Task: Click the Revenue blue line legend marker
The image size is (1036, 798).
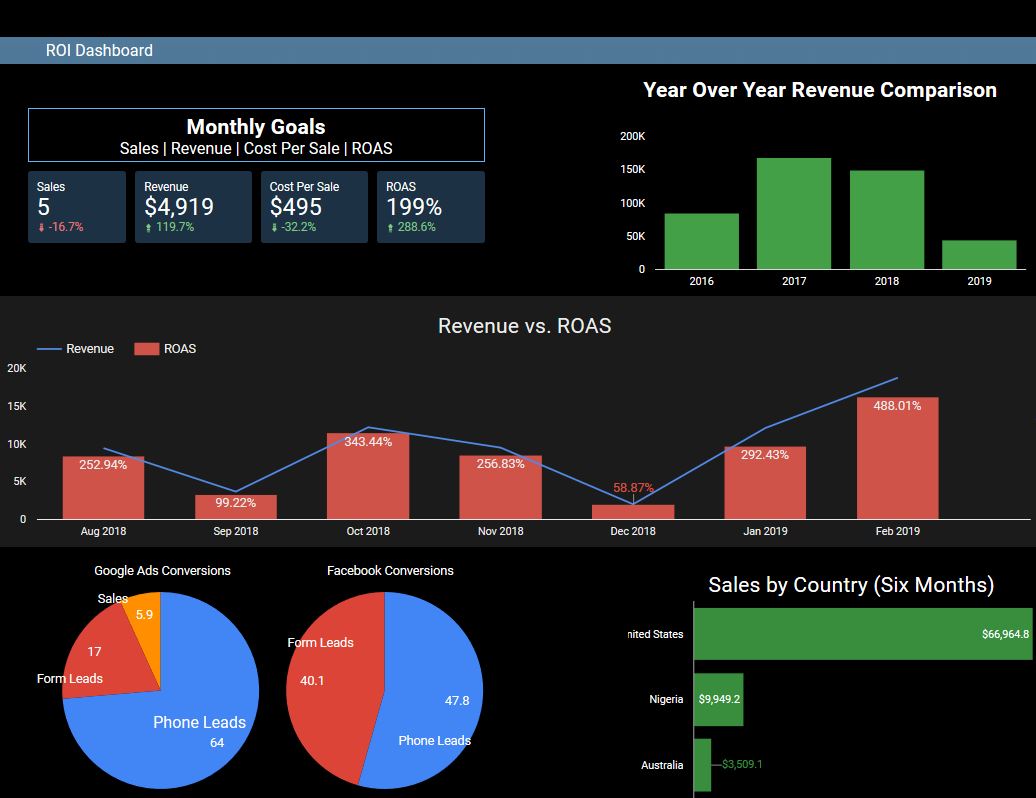Action: coord(49,349)
